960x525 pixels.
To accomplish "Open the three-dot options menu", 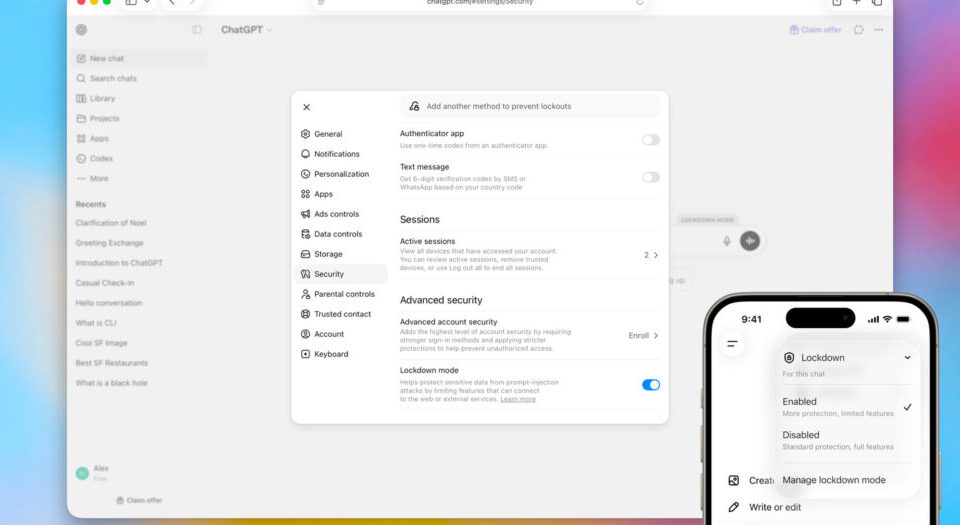I will click(x=879, y=29).
